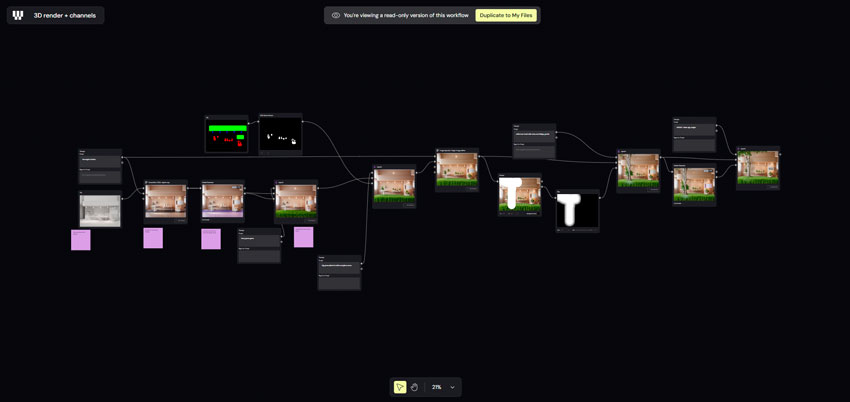Image resolution: width=850 pixels, height=402 pixels.
Task: Click the grey 3D render input image
Action: (x=100, y=210)
